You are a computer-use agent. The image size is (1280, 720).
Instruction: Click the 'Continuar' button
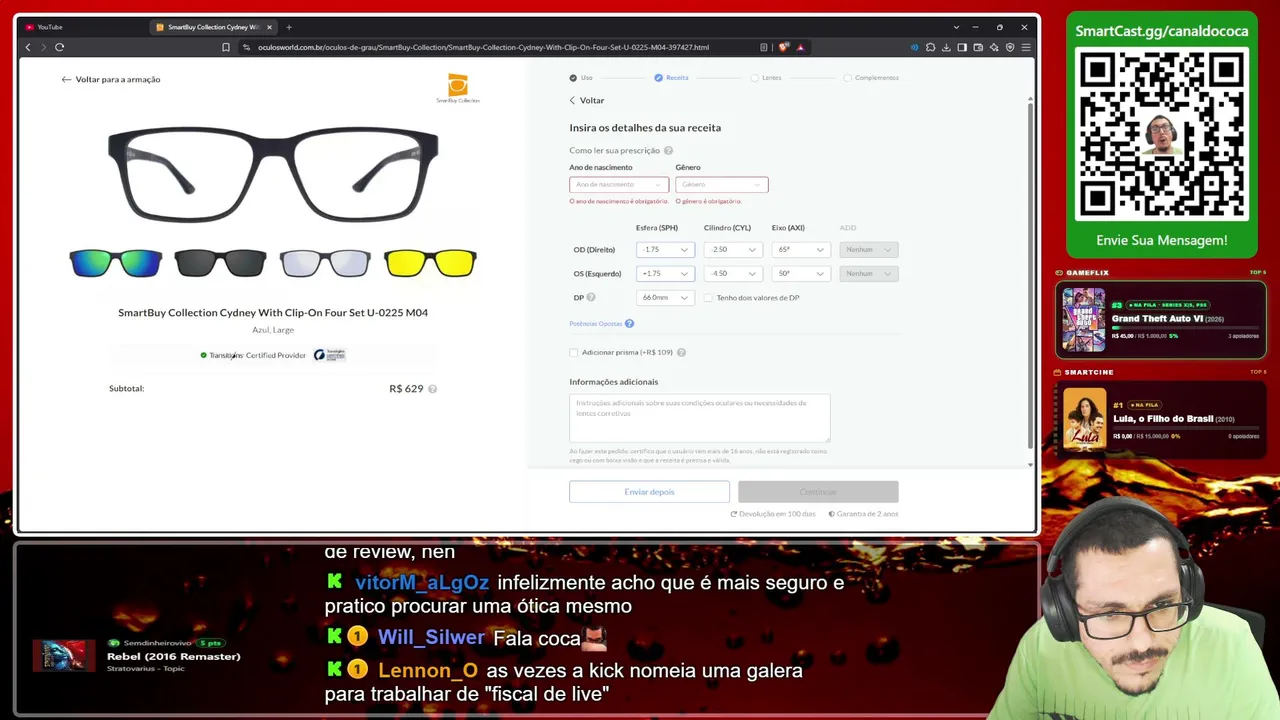click(x=818, y=492)
